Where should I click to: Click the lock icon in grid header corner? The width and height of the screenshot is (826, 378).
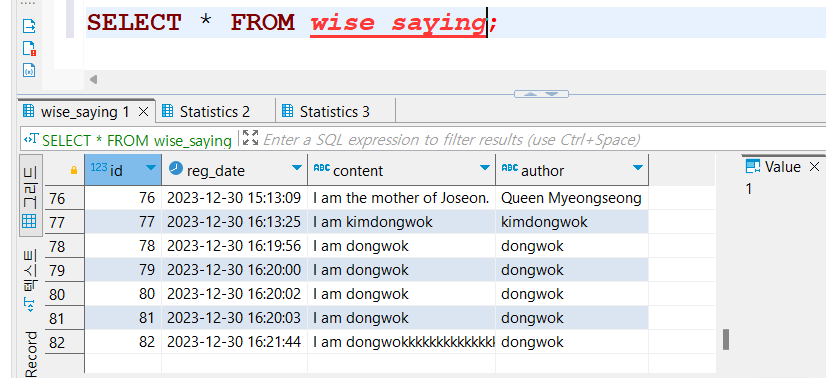point(74,170)
